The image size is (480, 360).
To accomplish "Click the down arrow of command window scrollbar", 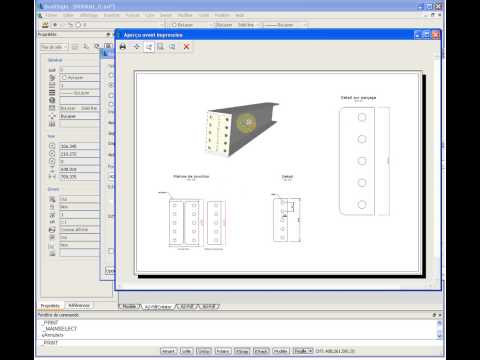I will pyautogui.click(x=439, y=336).
